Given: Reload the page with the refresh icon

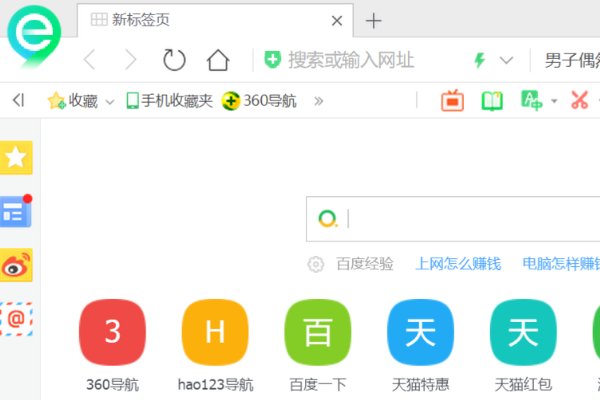Looking at the screenshot, I should tap(174, 60).
